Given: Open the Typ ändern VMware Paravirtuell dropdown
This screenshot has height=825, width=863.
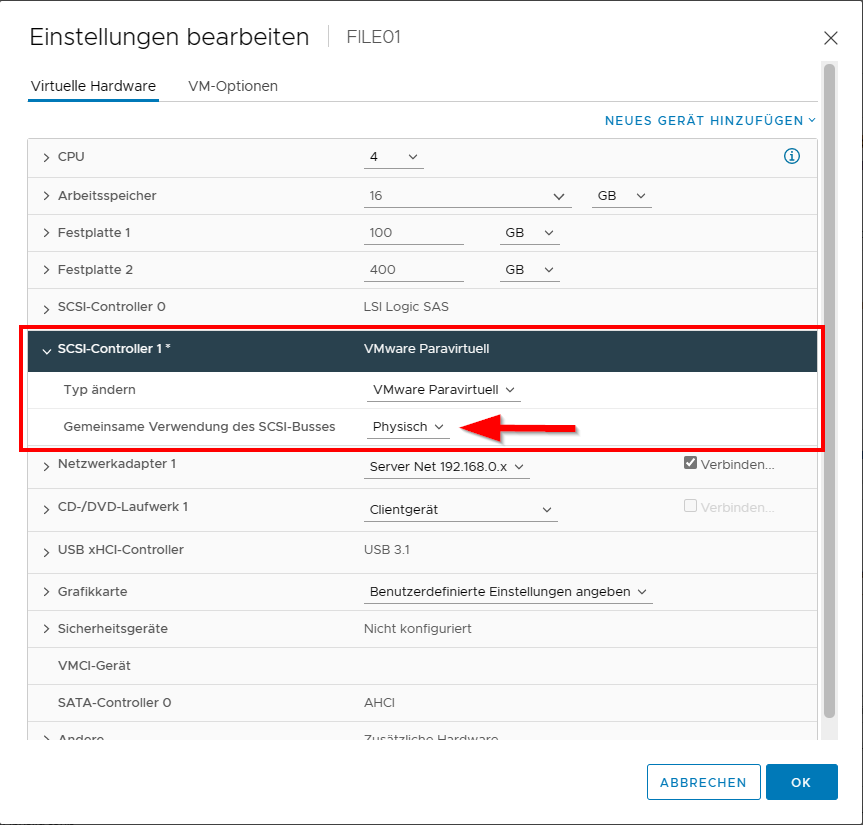Looking at the screenshot, I should coord(443,389).
